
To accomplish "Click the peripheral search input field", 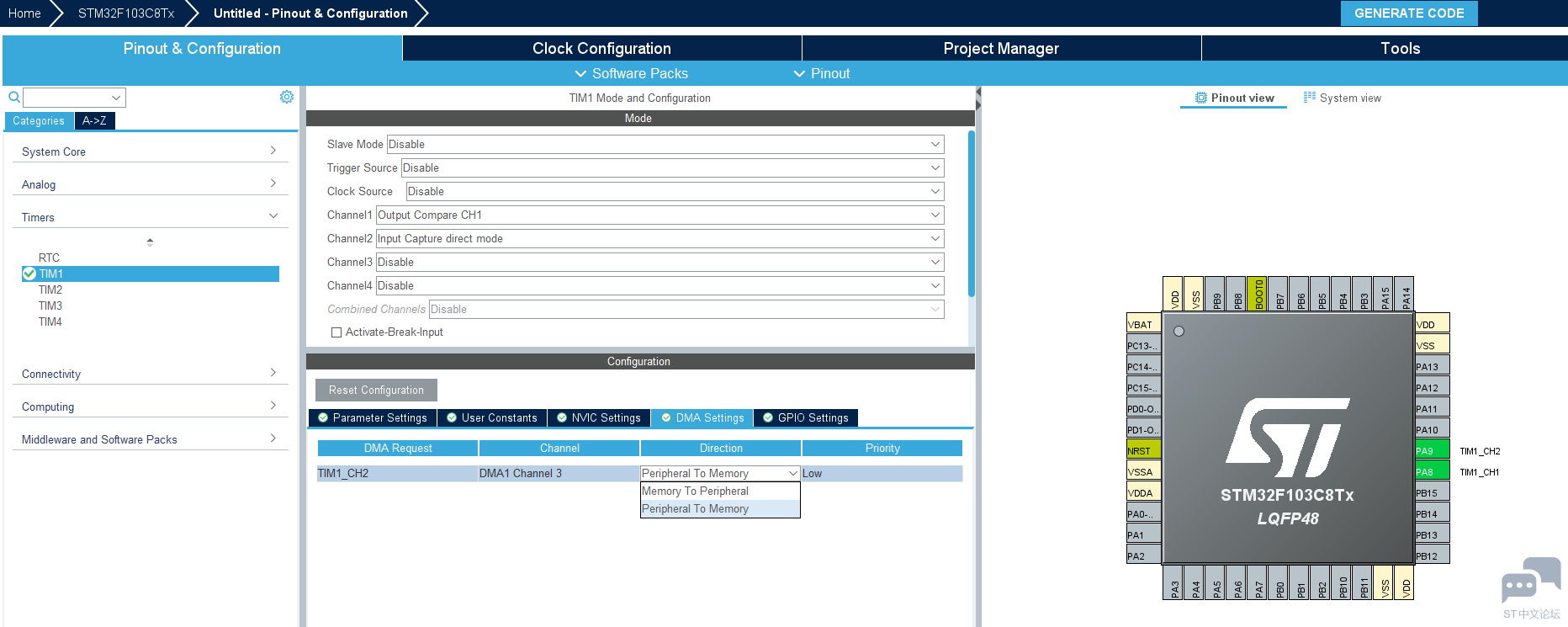I will 74,97.
